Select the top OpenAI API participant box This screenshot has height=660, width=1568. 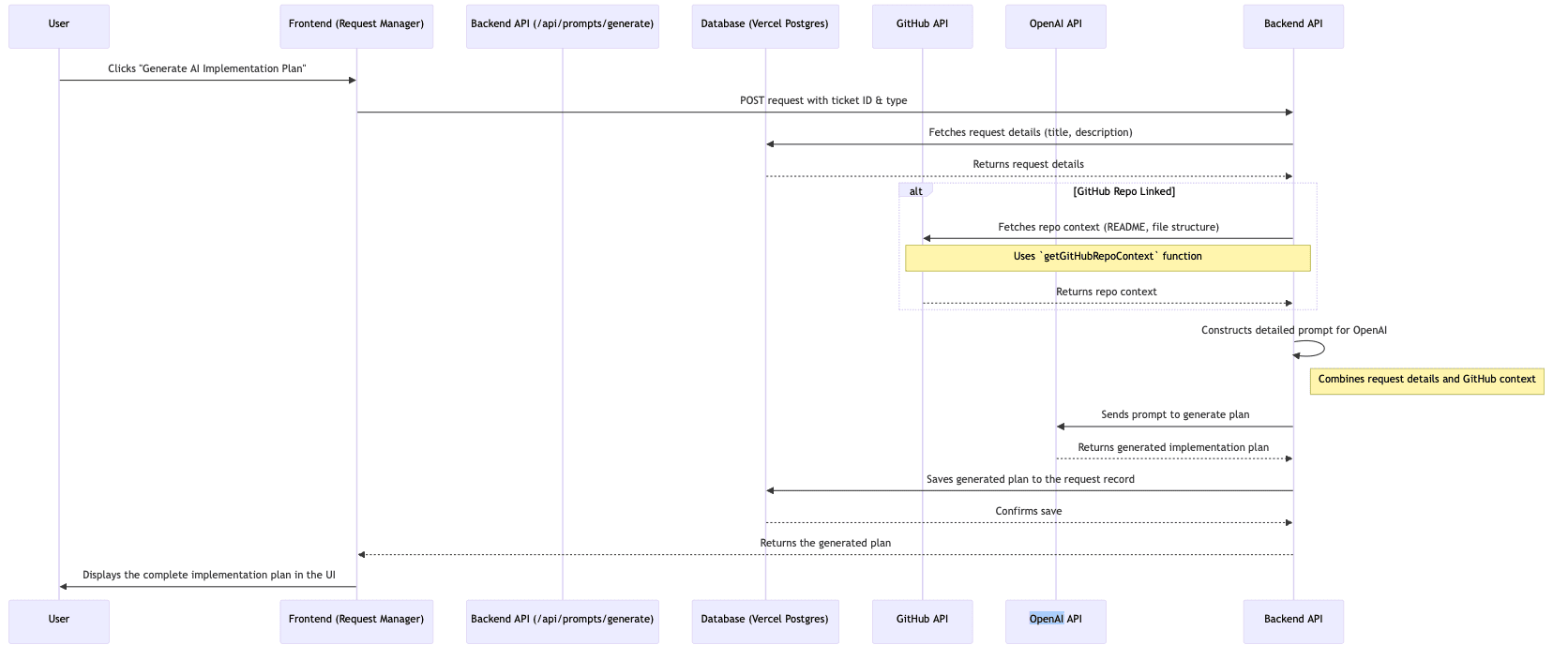pyautogui.click(x=1055, y=26)
